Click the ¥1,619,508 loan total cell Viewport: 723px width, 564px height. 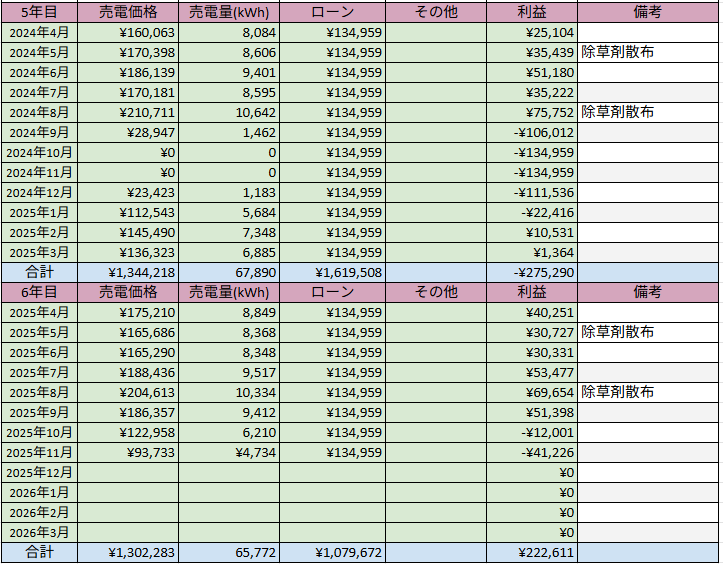332,272
